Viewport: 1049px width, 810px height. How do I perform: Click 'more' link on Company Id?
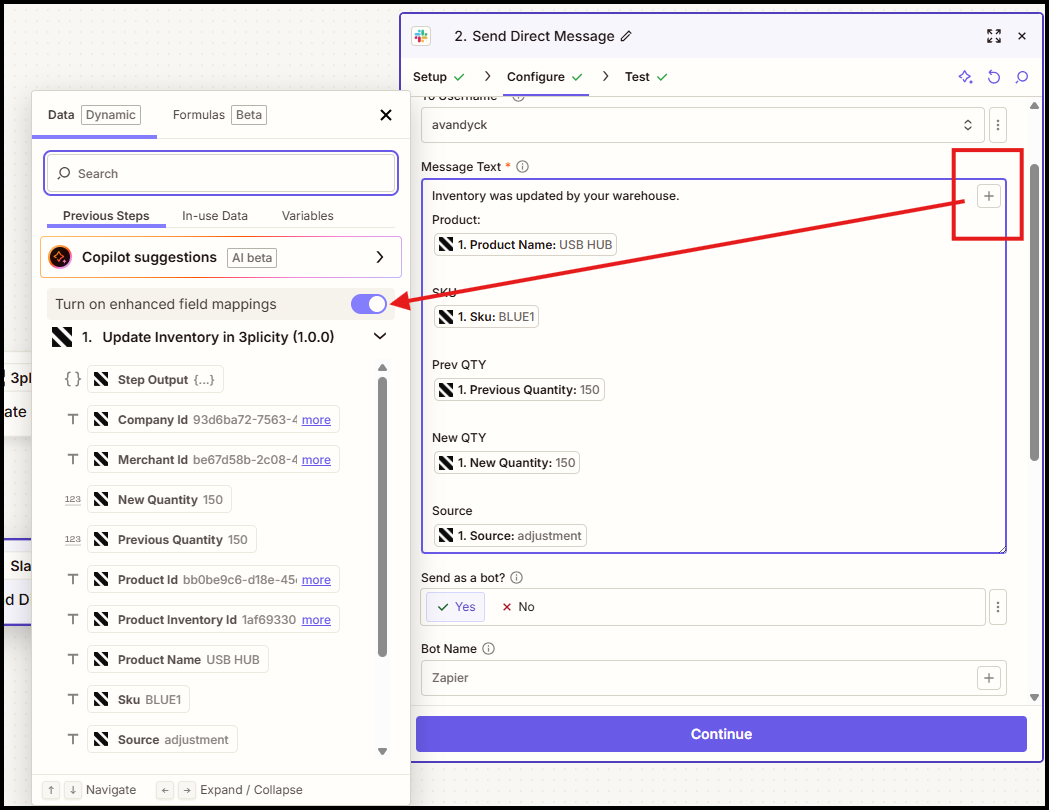pos(316,420)
